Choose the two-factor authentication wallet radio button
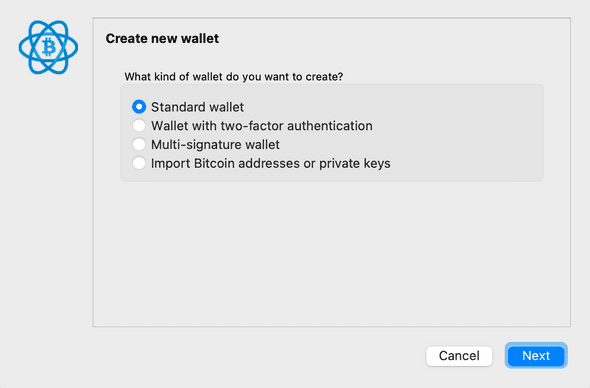Image resolution: width=590 pixels, height=388 pixels. point(139,126)
